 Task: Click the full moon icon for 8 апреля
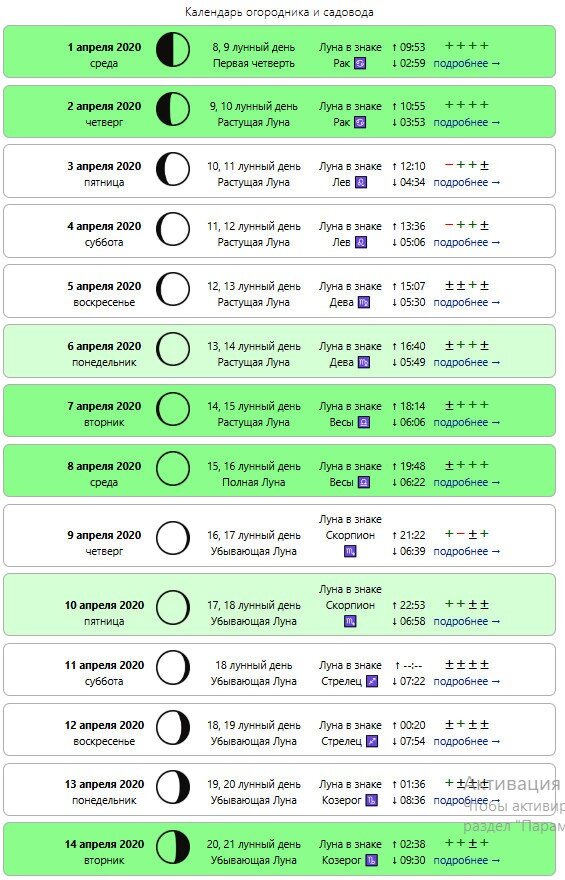click(172, 469)
